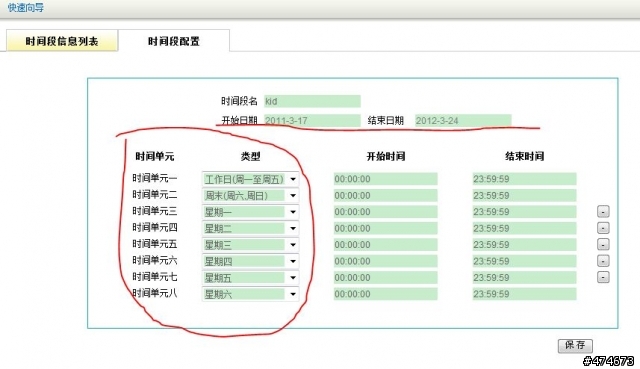Remove 时间单元六 row with minus button
This screenshot has height=369, width=640.
(x=603, y=260)
